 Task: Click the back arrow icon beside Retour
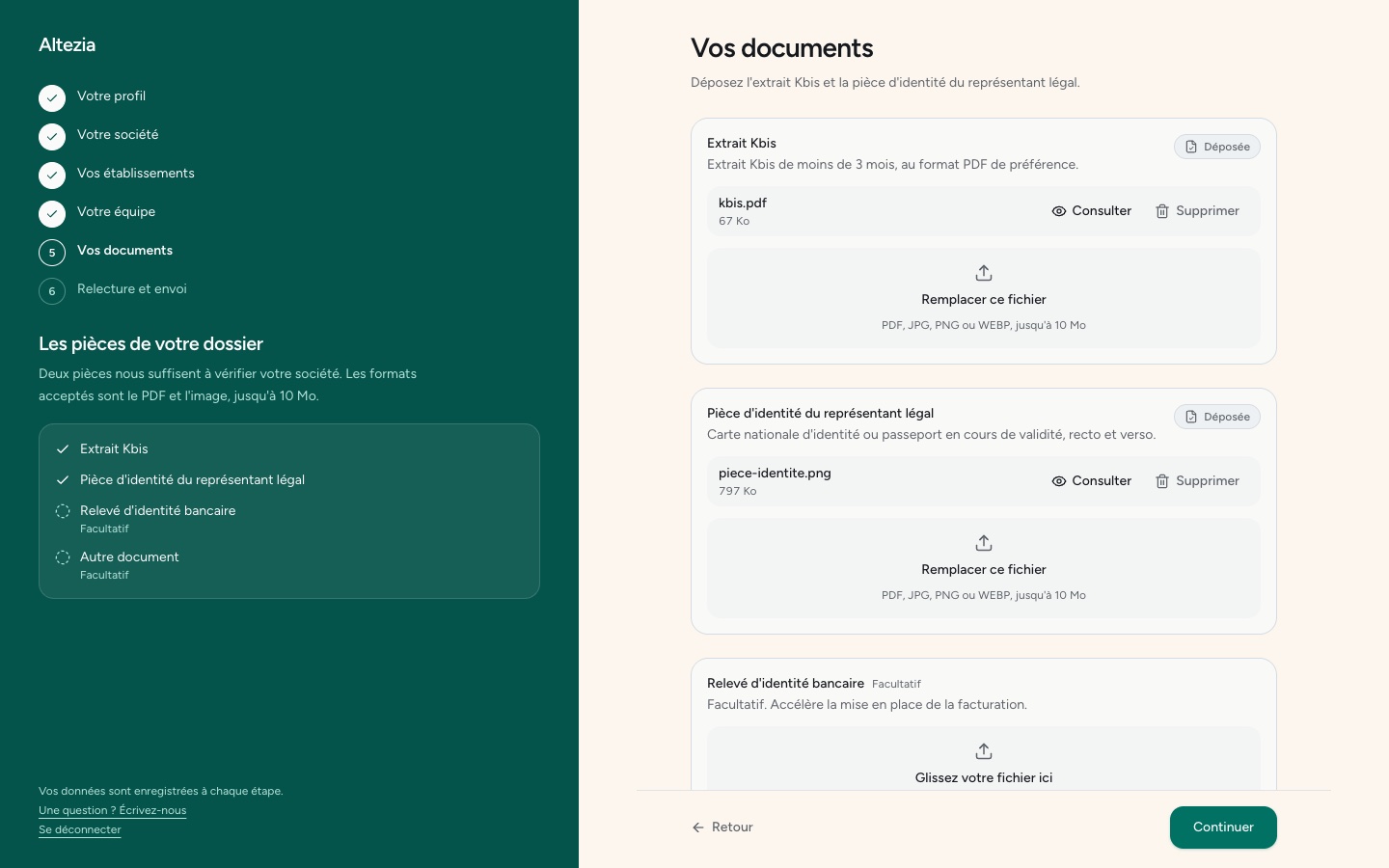pos(698,827)
